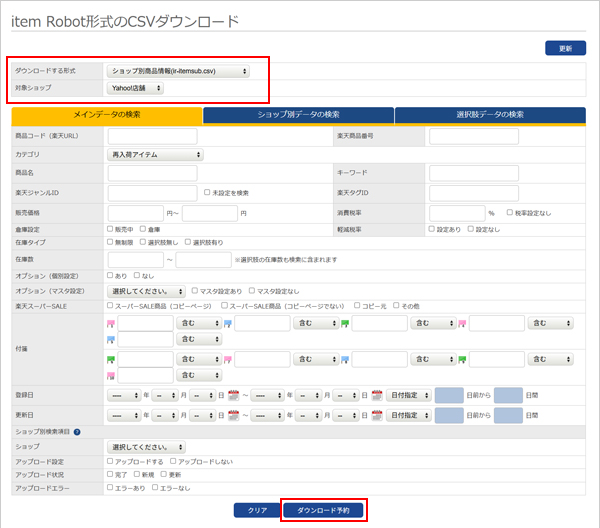Tick the その他 checkbox

(x=396, y=305)
